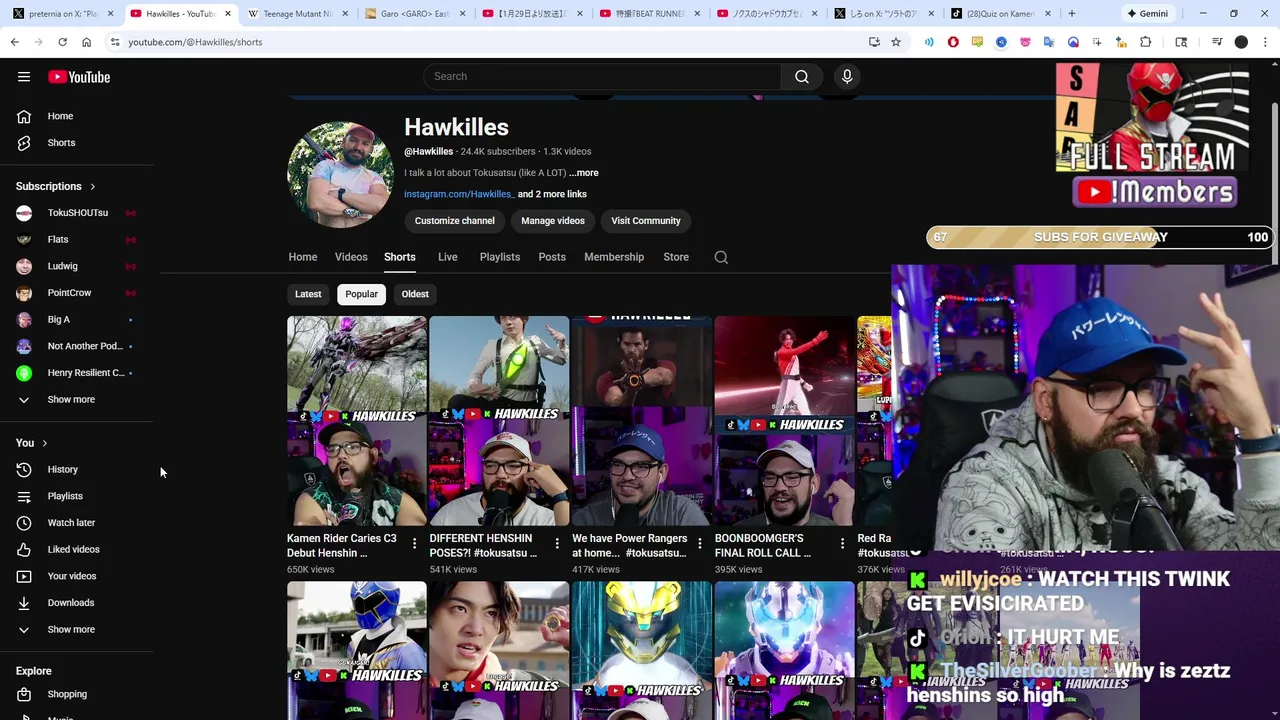Open the and 2 more links link
1280x720 pixels.
(x=552, y=194)
